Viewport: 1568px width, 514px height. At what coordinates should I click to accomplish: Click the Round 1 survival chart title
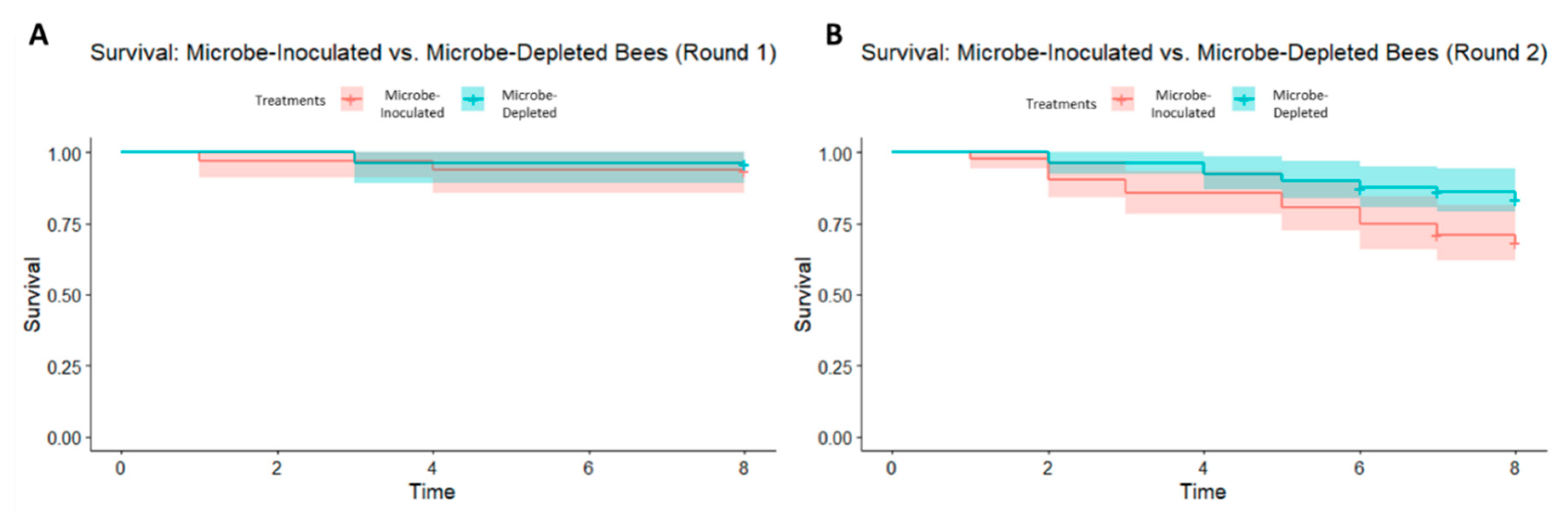pyautogui.click(x=433, y=53)
